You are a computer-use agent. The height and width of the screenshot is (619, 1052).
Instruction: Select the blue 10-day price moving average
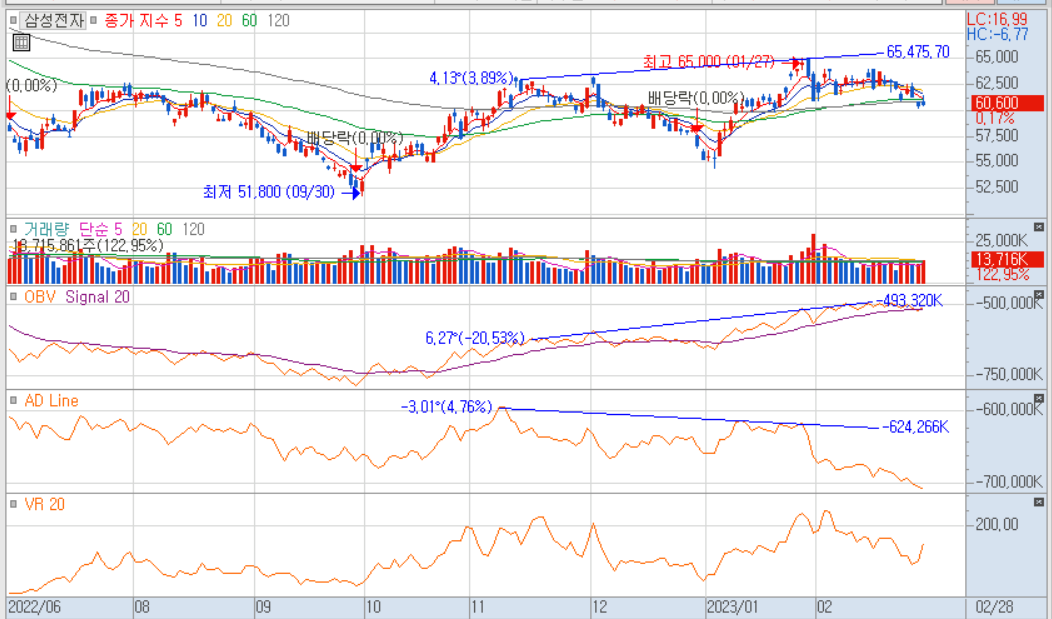199,21
